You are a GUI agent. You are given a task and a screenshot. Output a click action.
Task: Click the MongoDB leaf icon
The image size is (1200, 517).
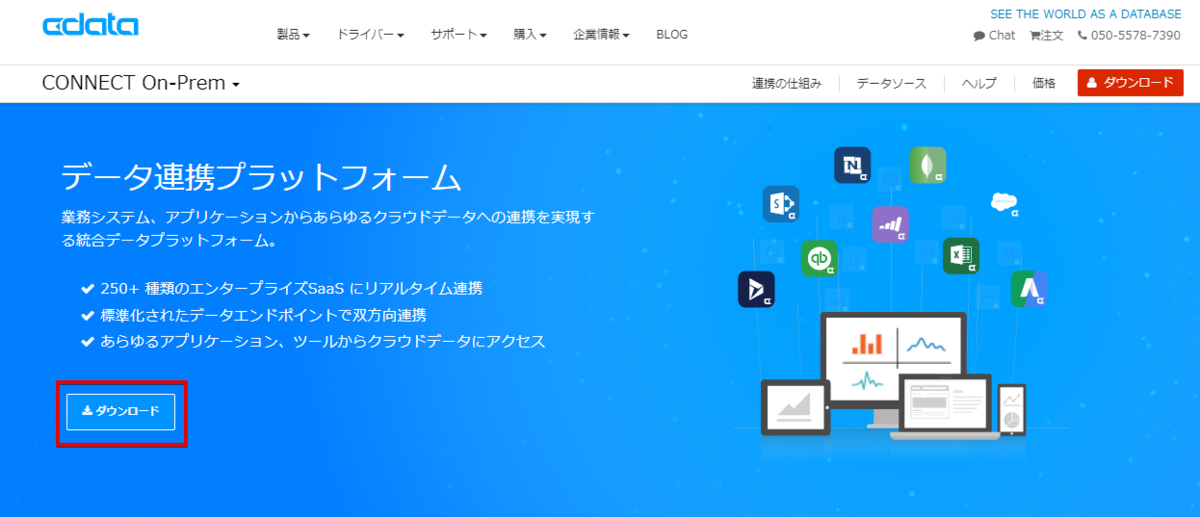928,164
